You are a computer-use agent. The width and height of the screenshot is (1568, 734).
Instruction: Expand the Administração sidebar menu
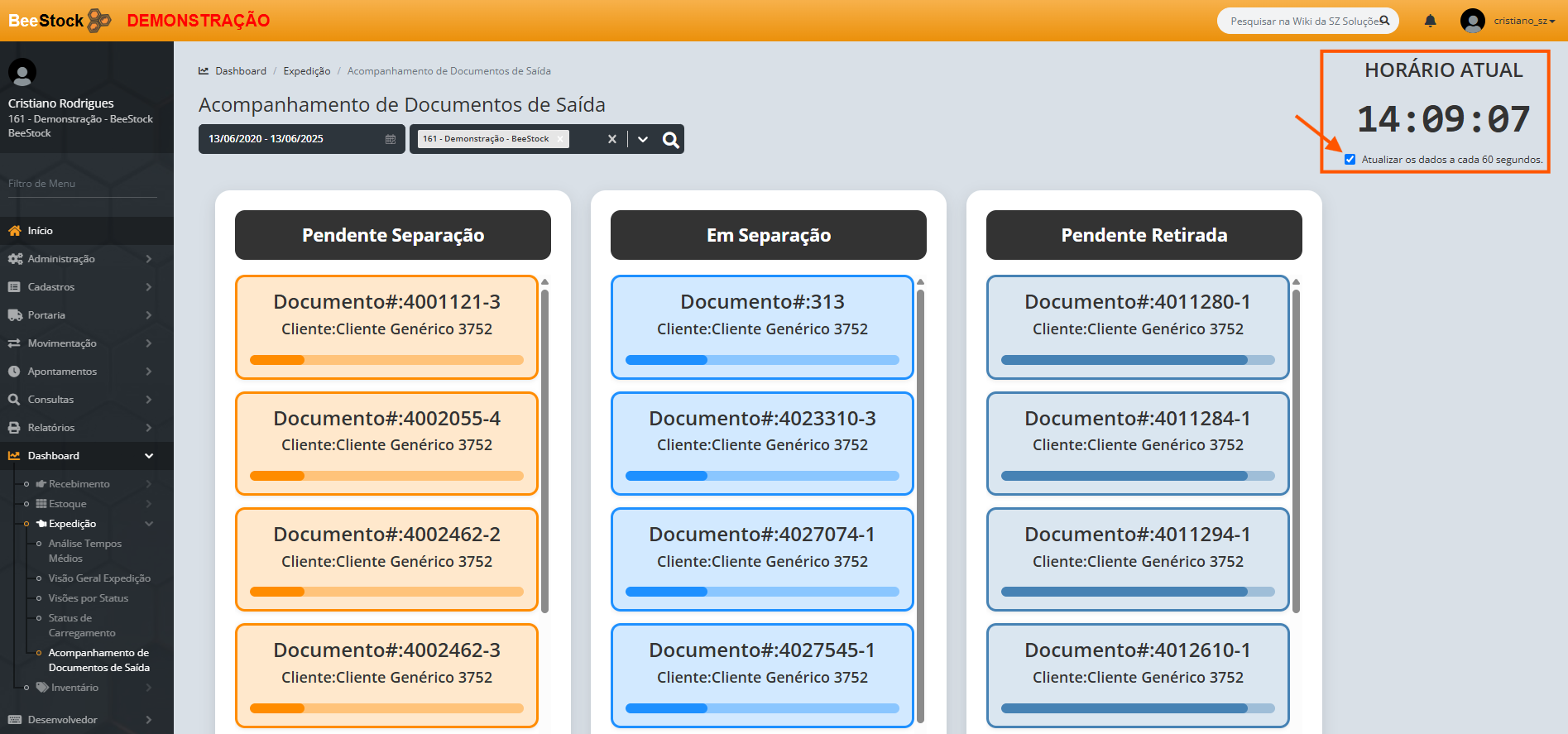62,259
